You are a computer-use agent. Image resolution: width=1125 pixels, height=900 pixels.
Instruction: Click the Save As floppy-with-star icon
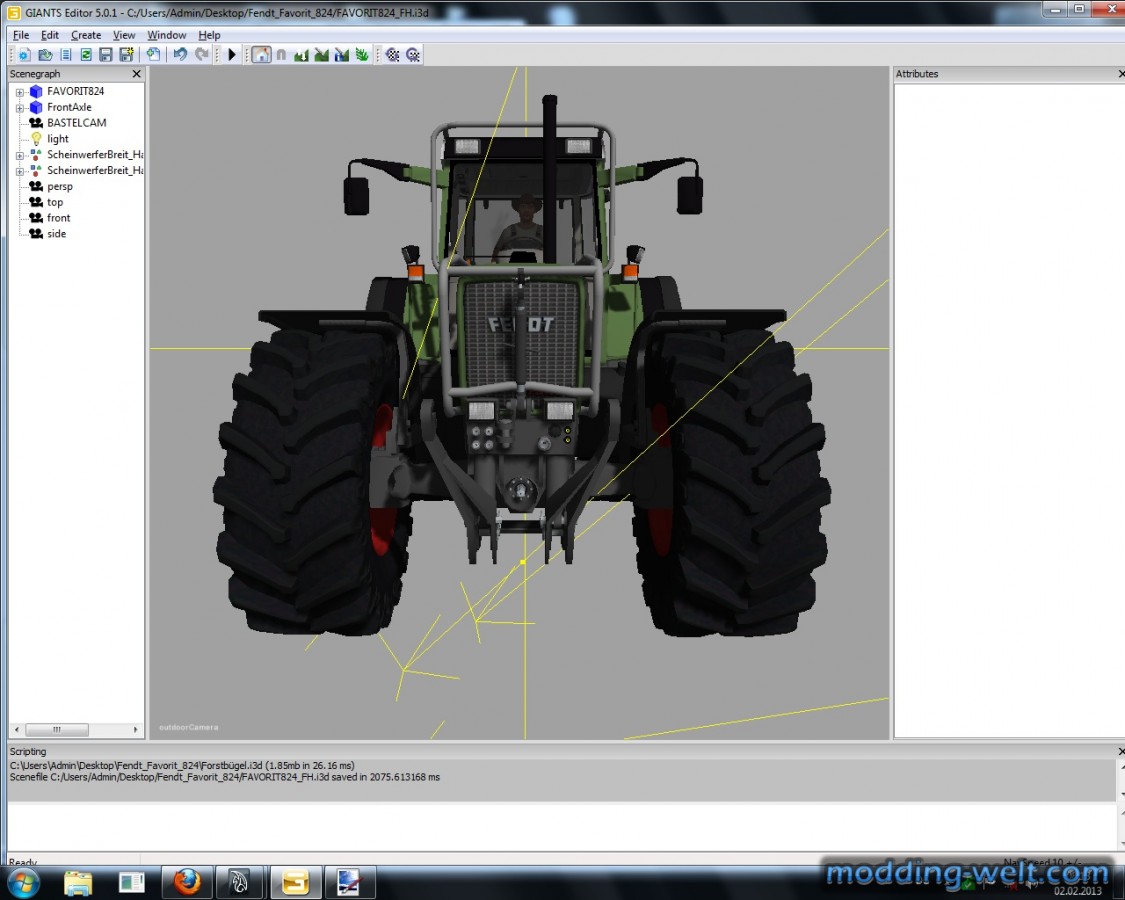[126, 55]
